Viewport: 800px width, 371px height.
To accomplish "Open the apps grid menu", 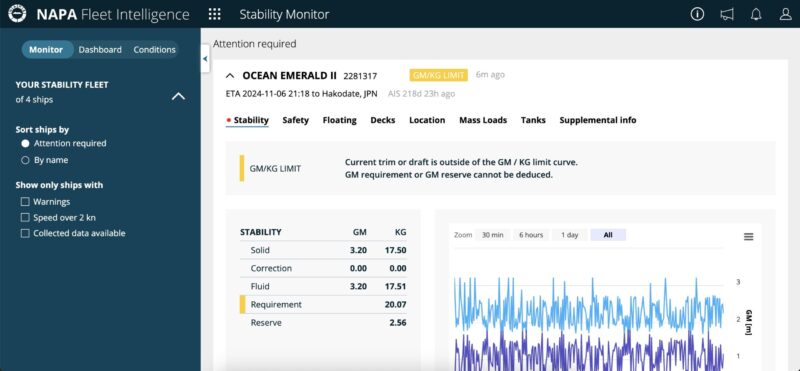I will pyautogui.click(x=215, y=14).
